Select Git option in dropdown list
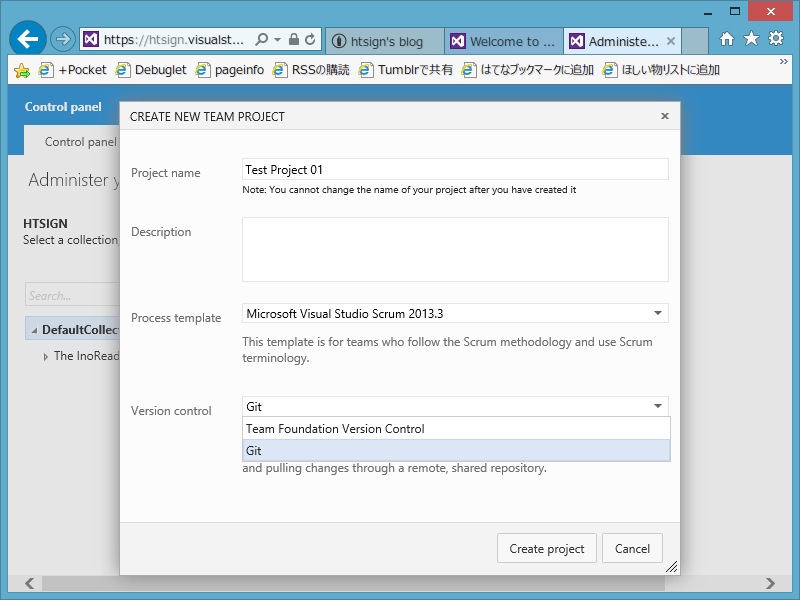 coord(456,451)
